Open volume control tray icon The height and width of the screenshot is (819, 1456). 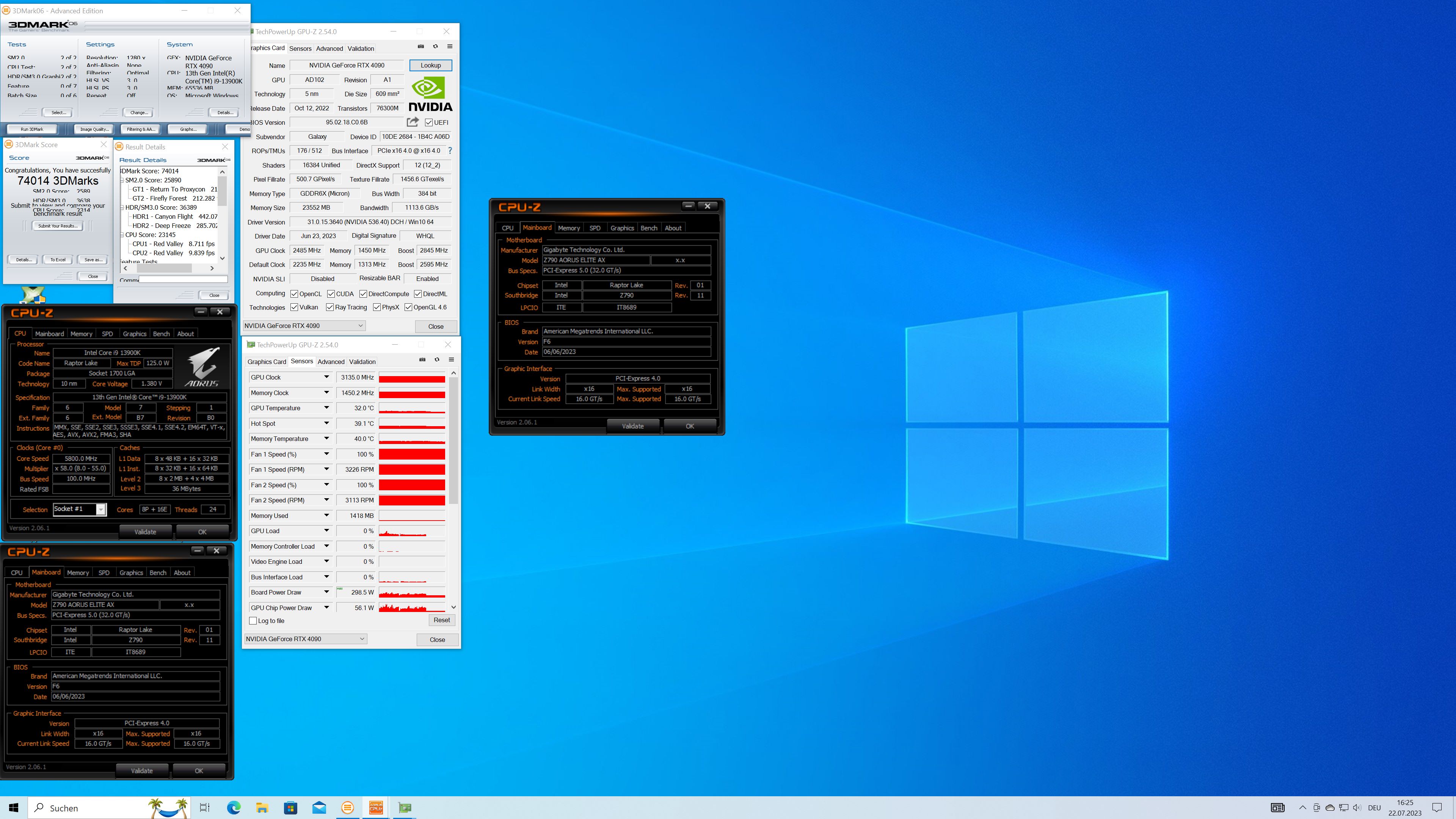coord(1357,808)
